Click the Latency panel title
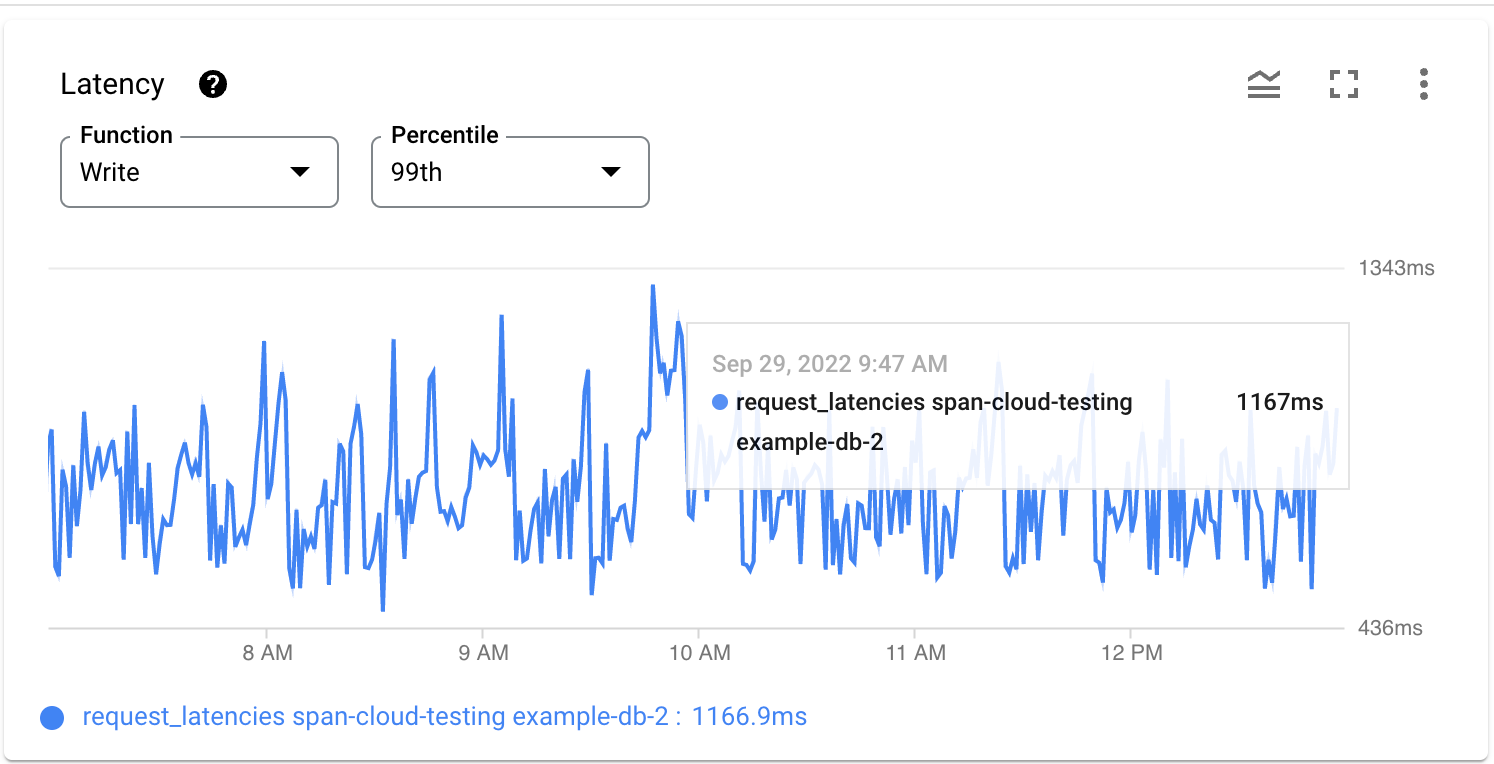Screen dimensions: 1494x764 click(112, 84)
